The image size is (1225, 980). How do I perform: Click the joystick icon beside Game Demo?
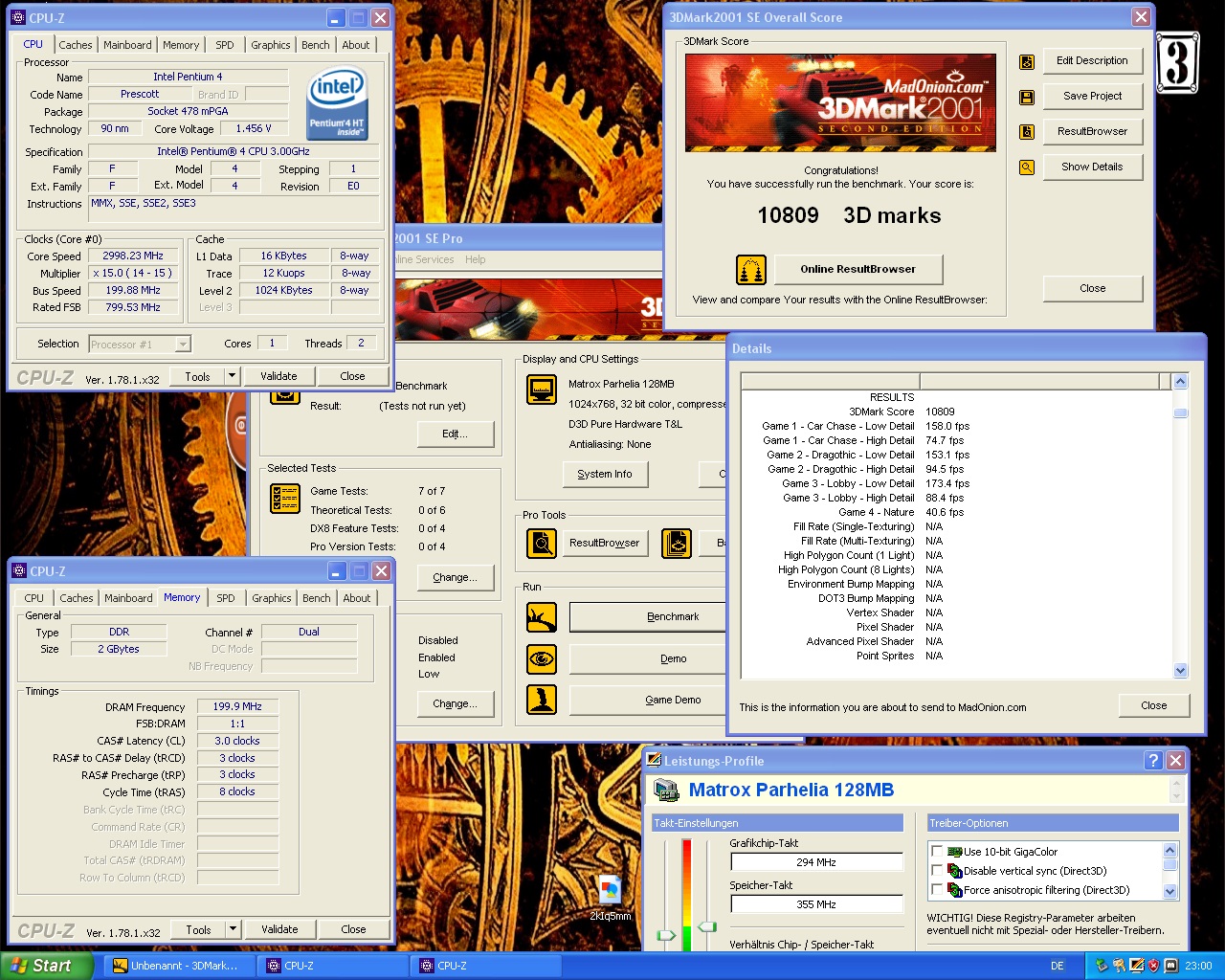point(542,700)
